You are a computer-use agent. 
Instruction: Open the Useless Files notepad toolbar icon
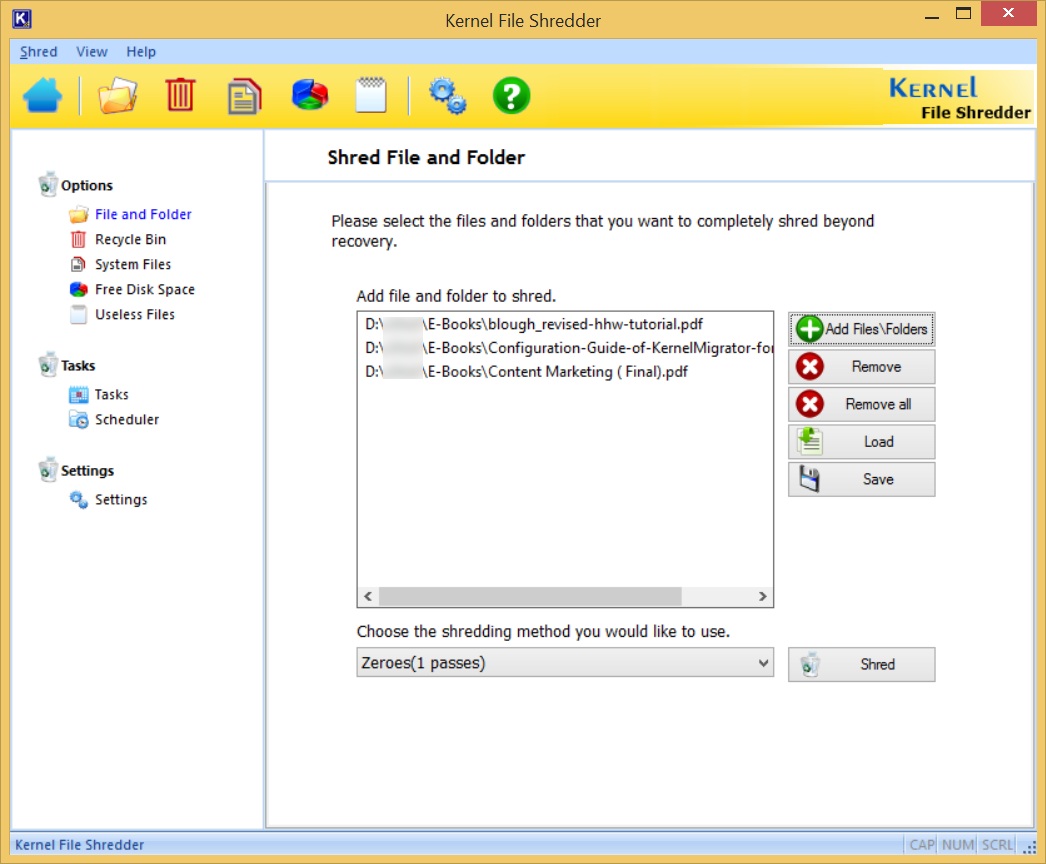(371, 95)
